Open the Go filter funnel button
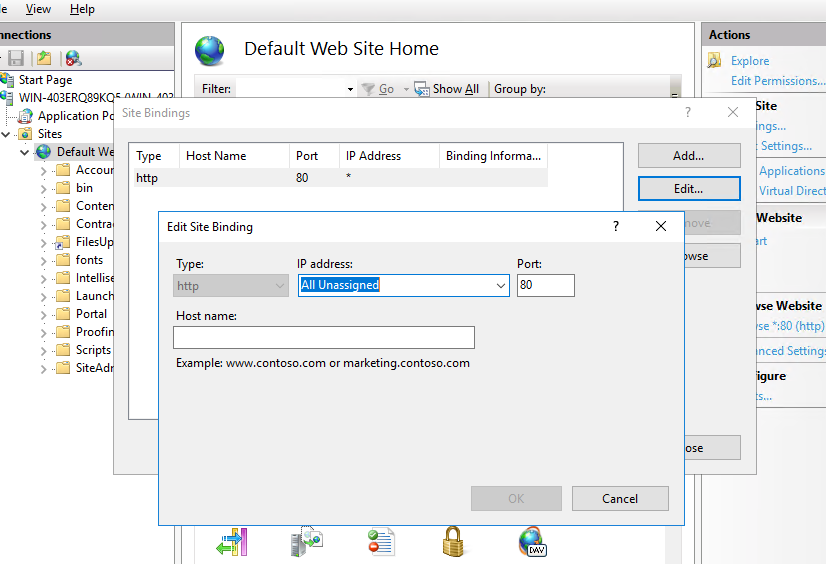Screen dimensions: 826x564 pos(368,89)
